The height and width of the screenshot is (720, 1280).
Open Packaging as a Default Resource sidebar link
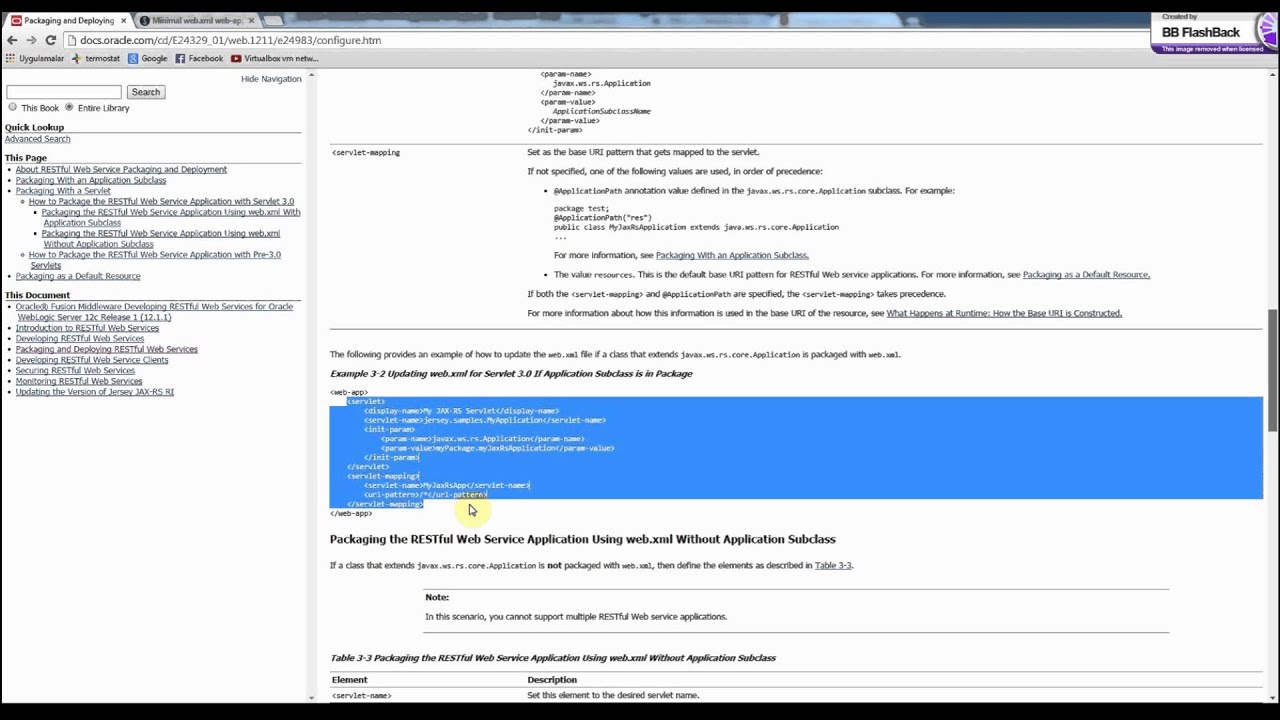pyautogui.click(x=78, y=276)
